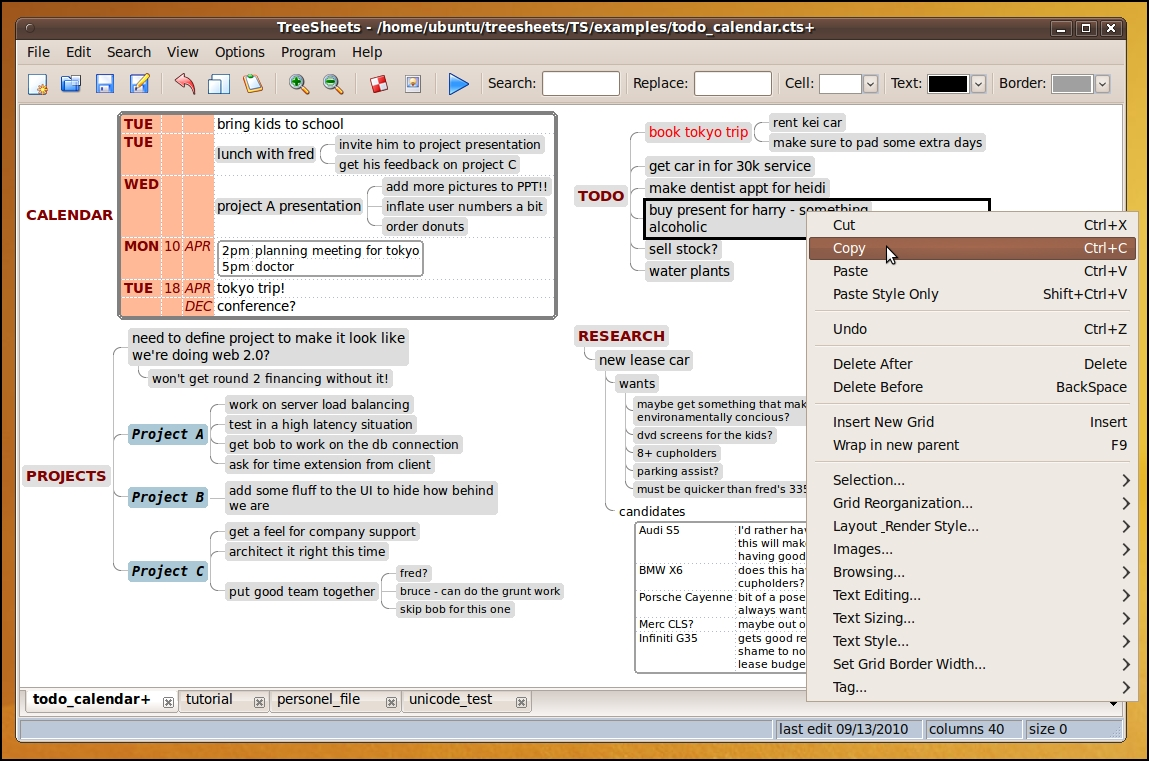The width and height of the screenshot is (1149, 761).
Task: Click the Zoom Out magnifier icon
Action: [333, 84]
